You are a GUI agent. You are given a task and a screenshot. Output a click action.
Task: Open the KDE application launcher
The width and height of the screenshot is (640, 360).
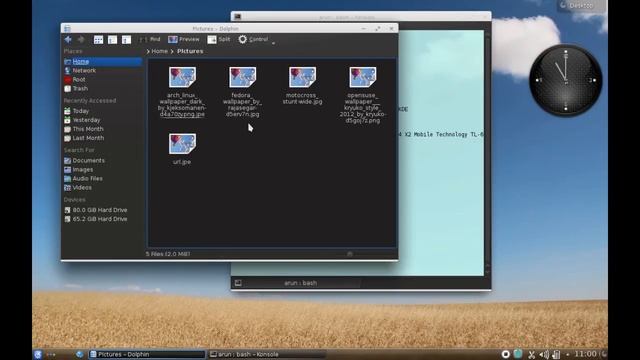click(x=38, y=354)
